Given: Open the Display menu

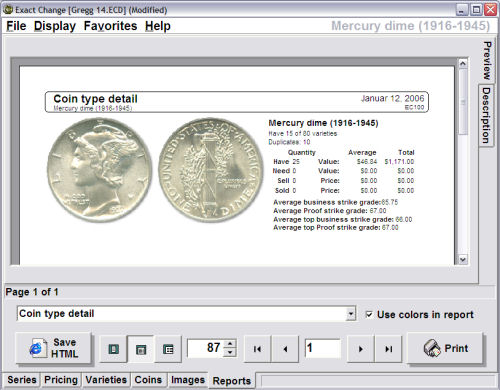Looking at the screenshot, I should [55, 26].
